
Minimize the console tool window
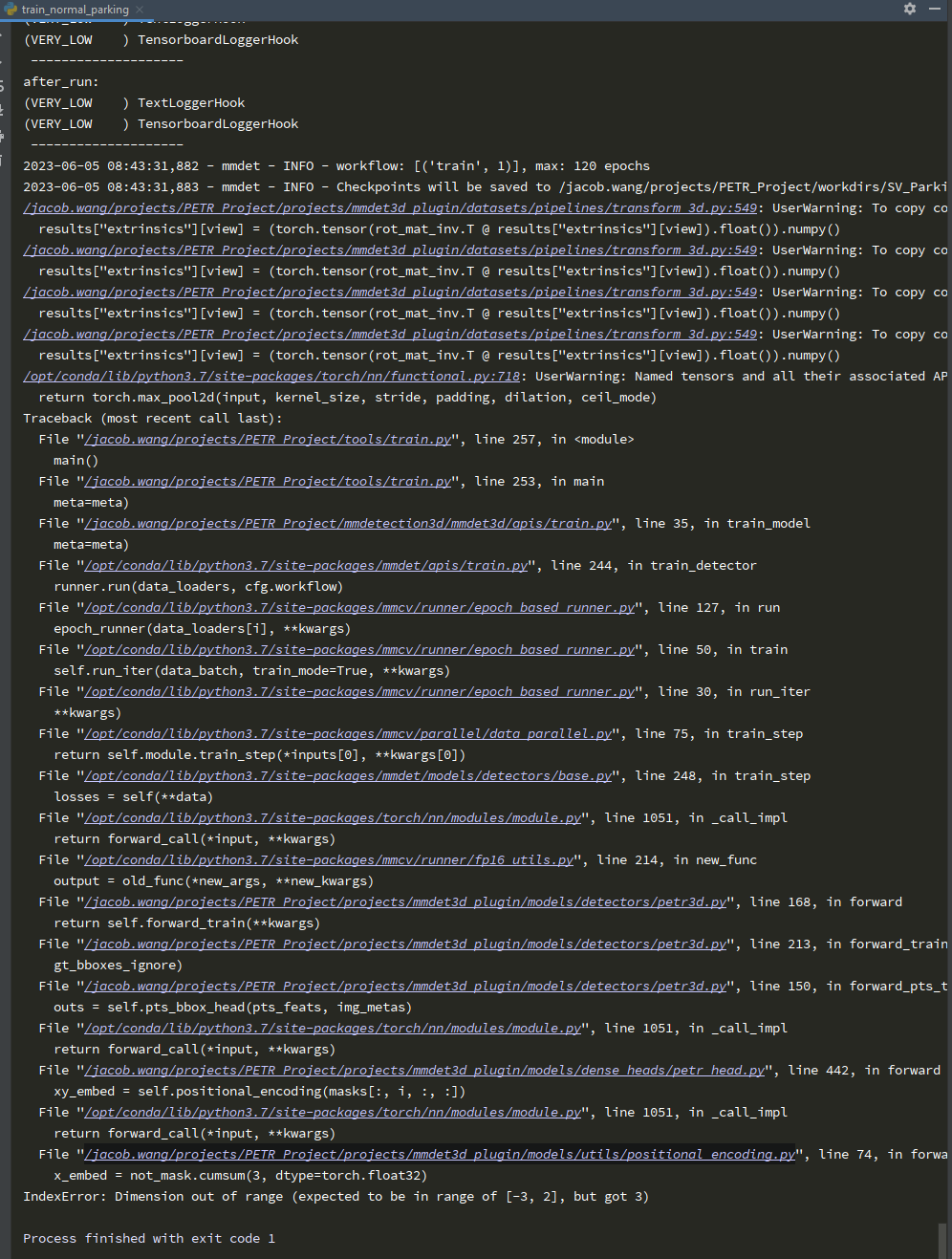934,9
